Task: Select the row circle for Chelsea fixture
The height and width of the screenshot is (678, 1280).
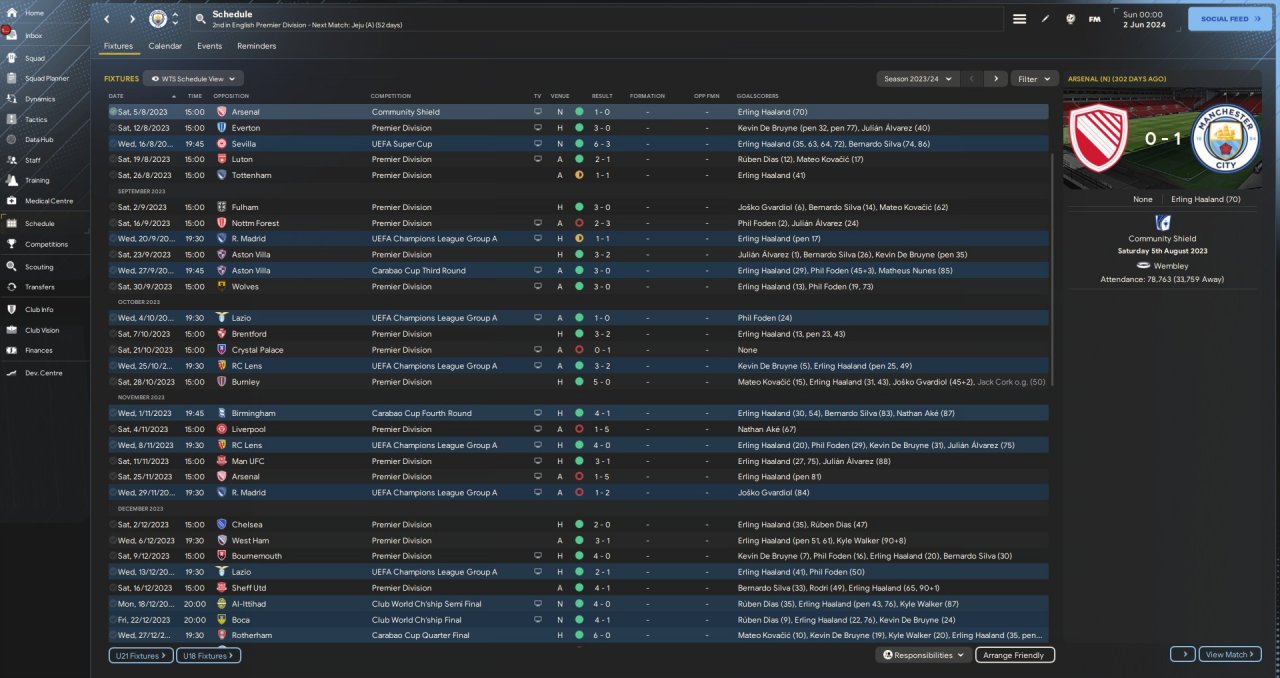Action: [x=113, y=524]
